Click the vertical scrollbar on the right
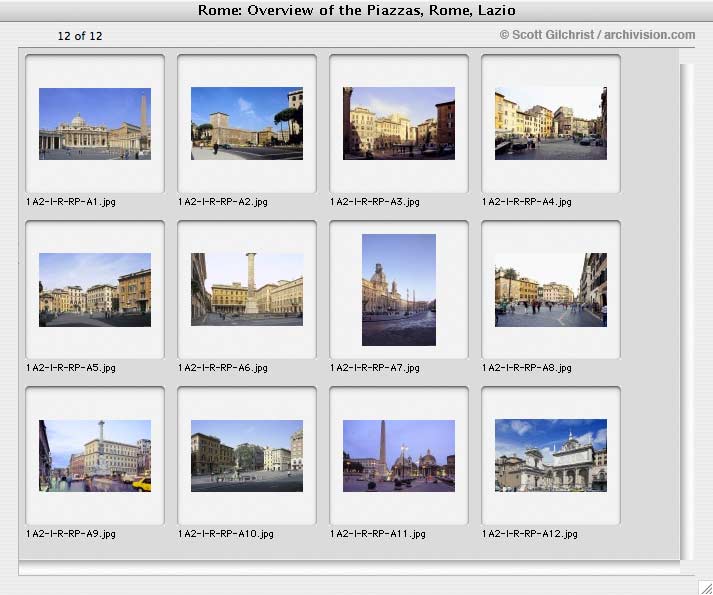 (x=687, y=312)
